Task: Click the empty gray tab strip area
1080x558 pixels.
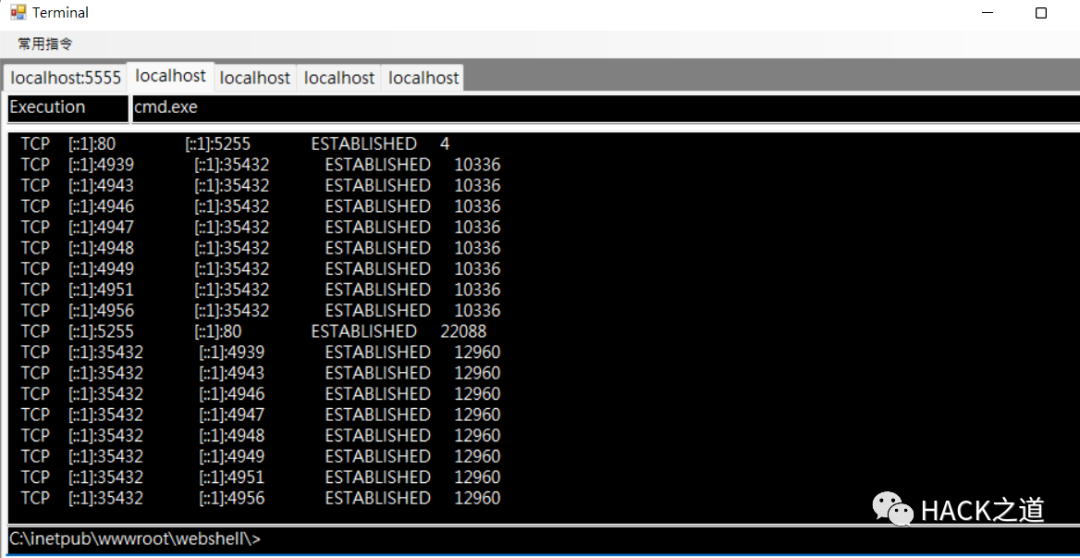Action: coord(770,75)
